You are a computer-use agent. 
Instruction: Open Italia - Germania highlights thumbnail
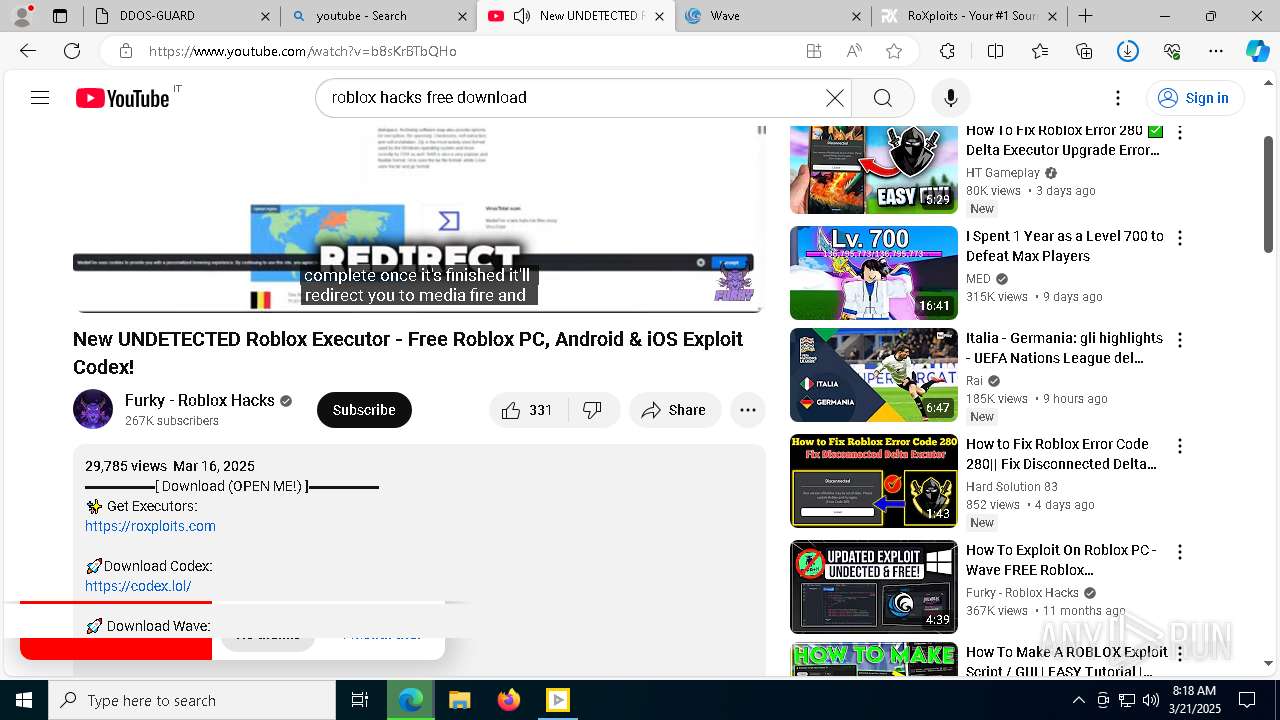874,375
